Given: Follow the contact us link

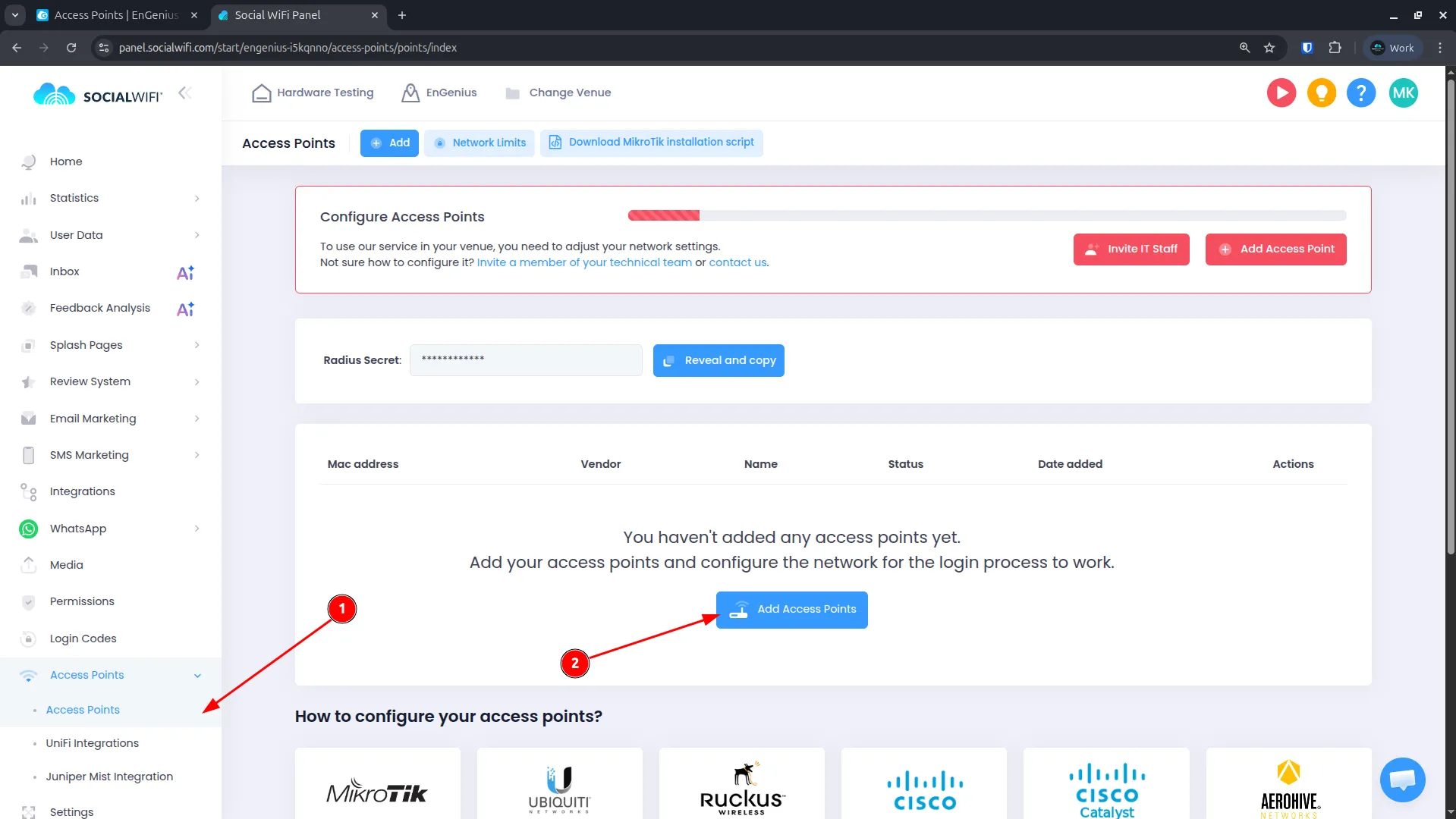Looking at the screenshot, I should click(737, 262).
